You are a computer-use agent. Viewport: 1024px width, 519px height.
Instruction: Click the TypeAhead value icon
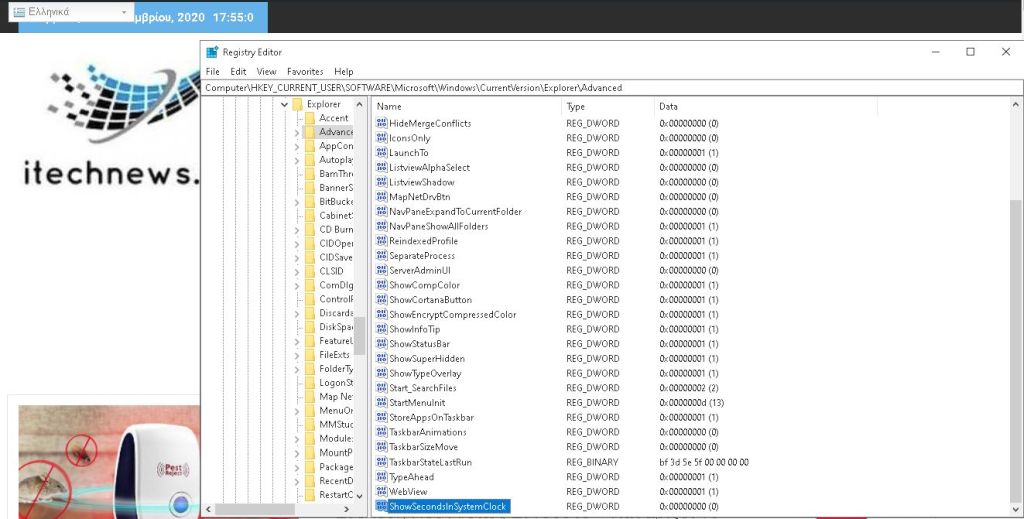[382, 477]
